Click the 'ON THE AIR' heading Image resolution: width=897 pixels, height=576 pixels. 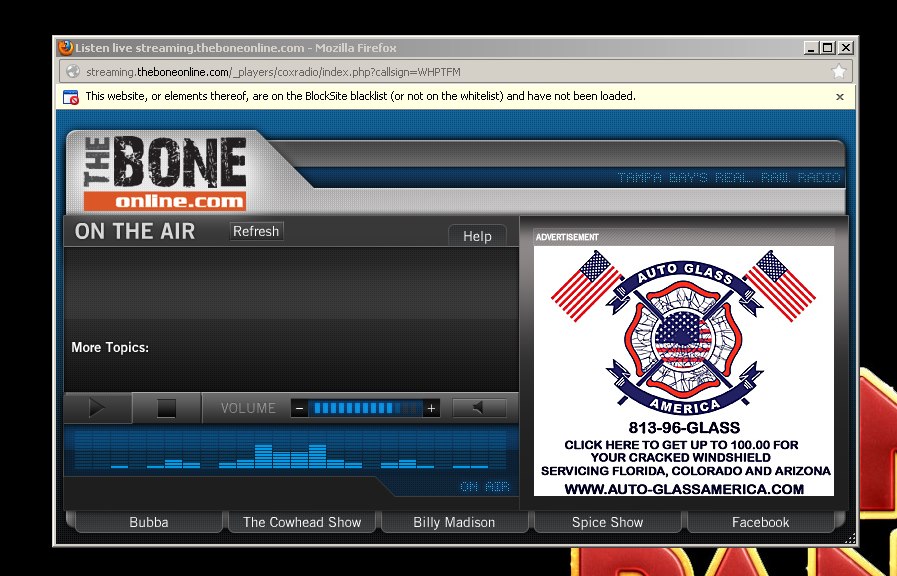click(x=135, y=231)
